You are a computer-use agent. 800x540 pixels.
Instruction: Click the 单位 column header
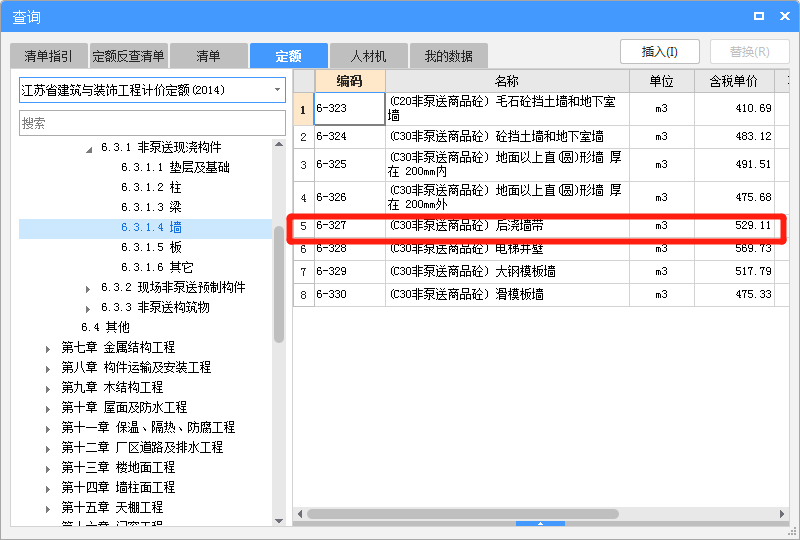click(662, 81)
